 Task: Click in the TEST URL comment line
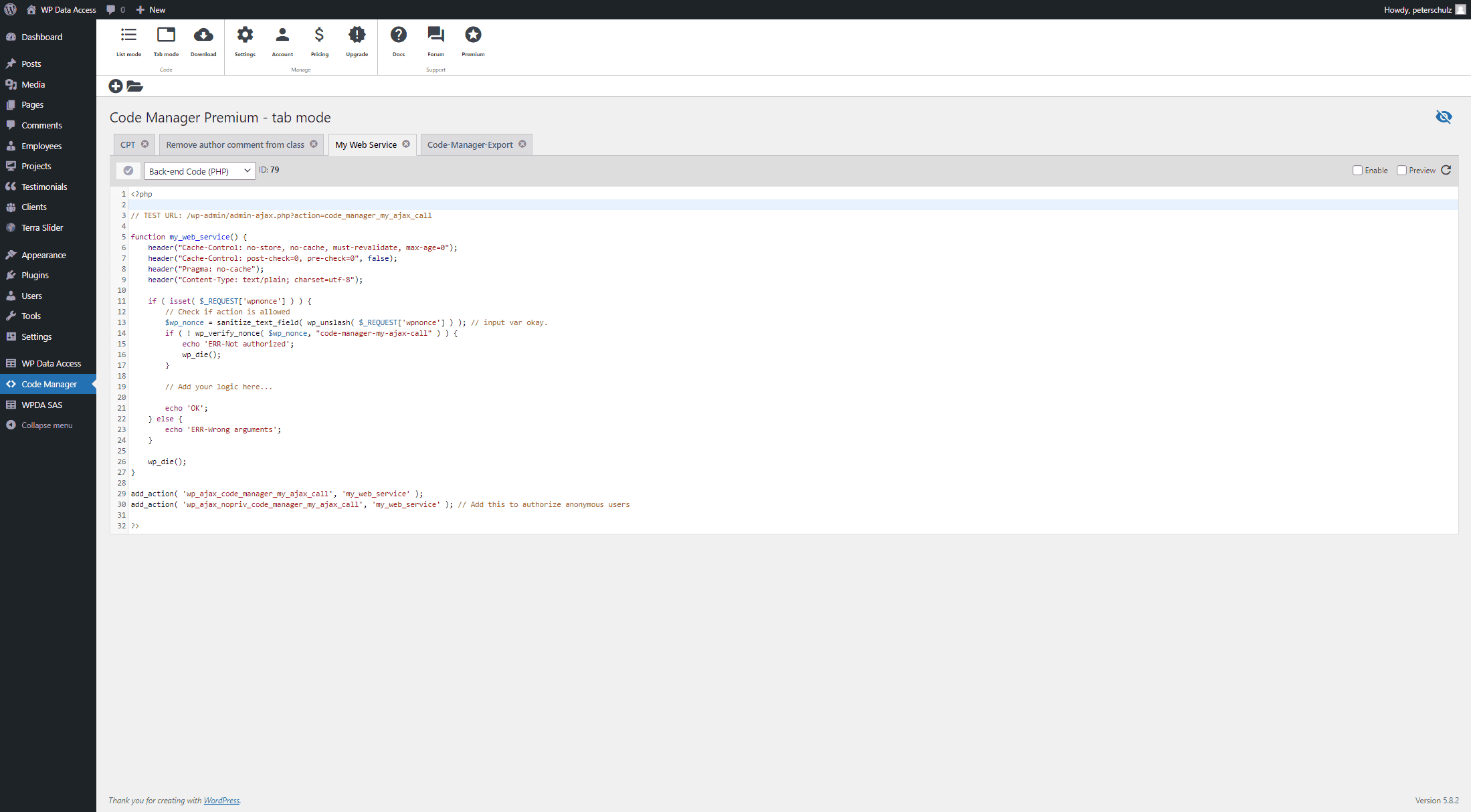click(x=281, y=215)
